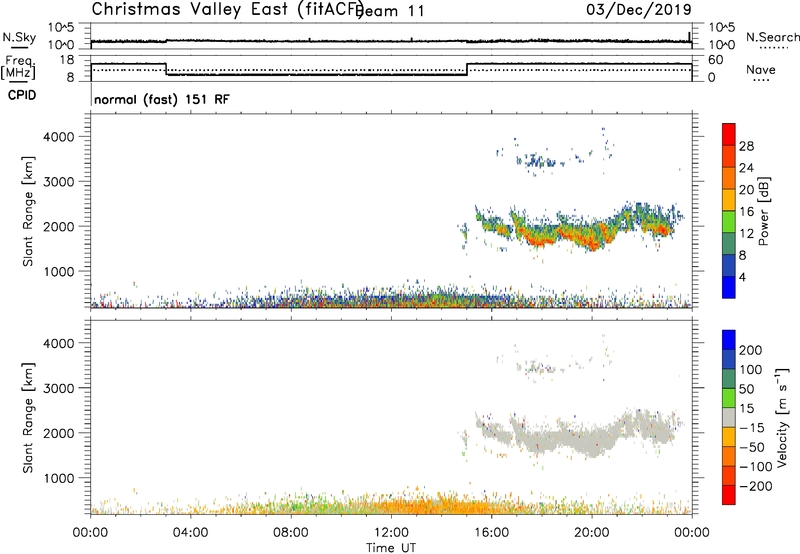Image resolution: width=800 pixels, height=554 pixels.
Task: Click the 'normal (fast) 151 RF' text
Action: [162, 99]
